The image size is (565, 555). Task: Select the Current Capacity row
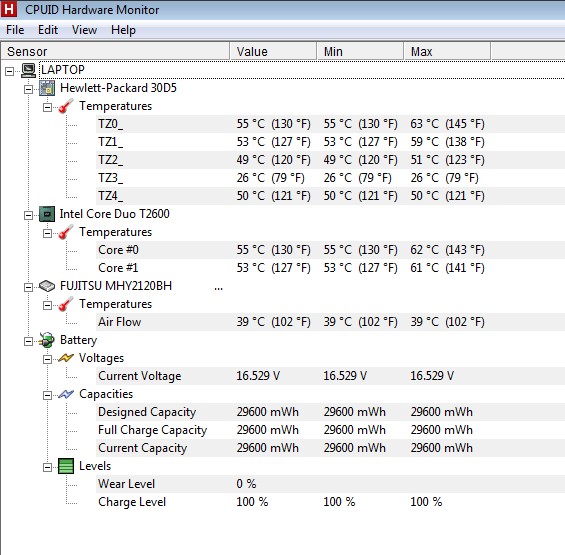click(x=330, y=448)
